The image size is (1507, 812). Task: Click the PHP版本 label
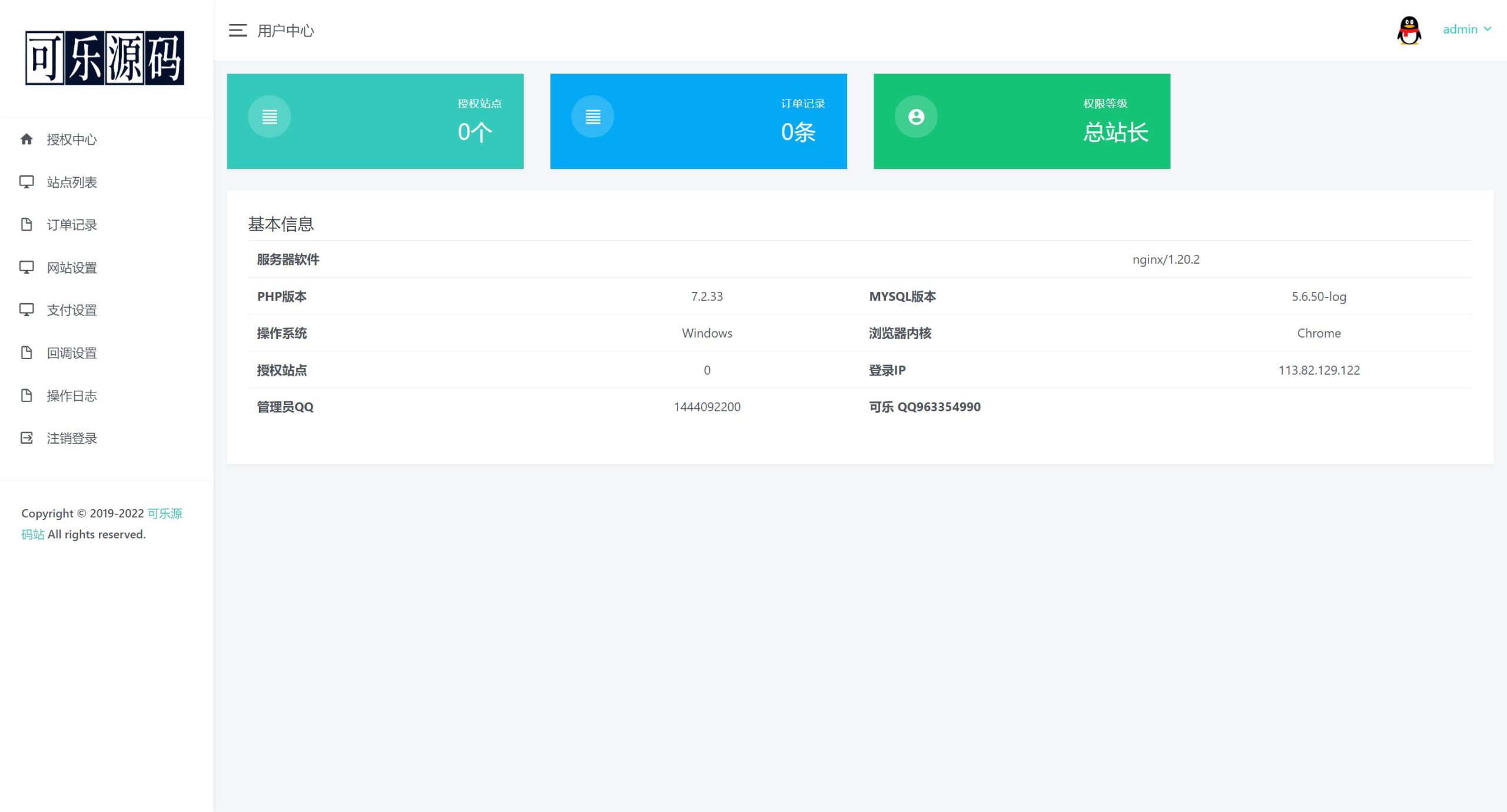coord(281,296)
